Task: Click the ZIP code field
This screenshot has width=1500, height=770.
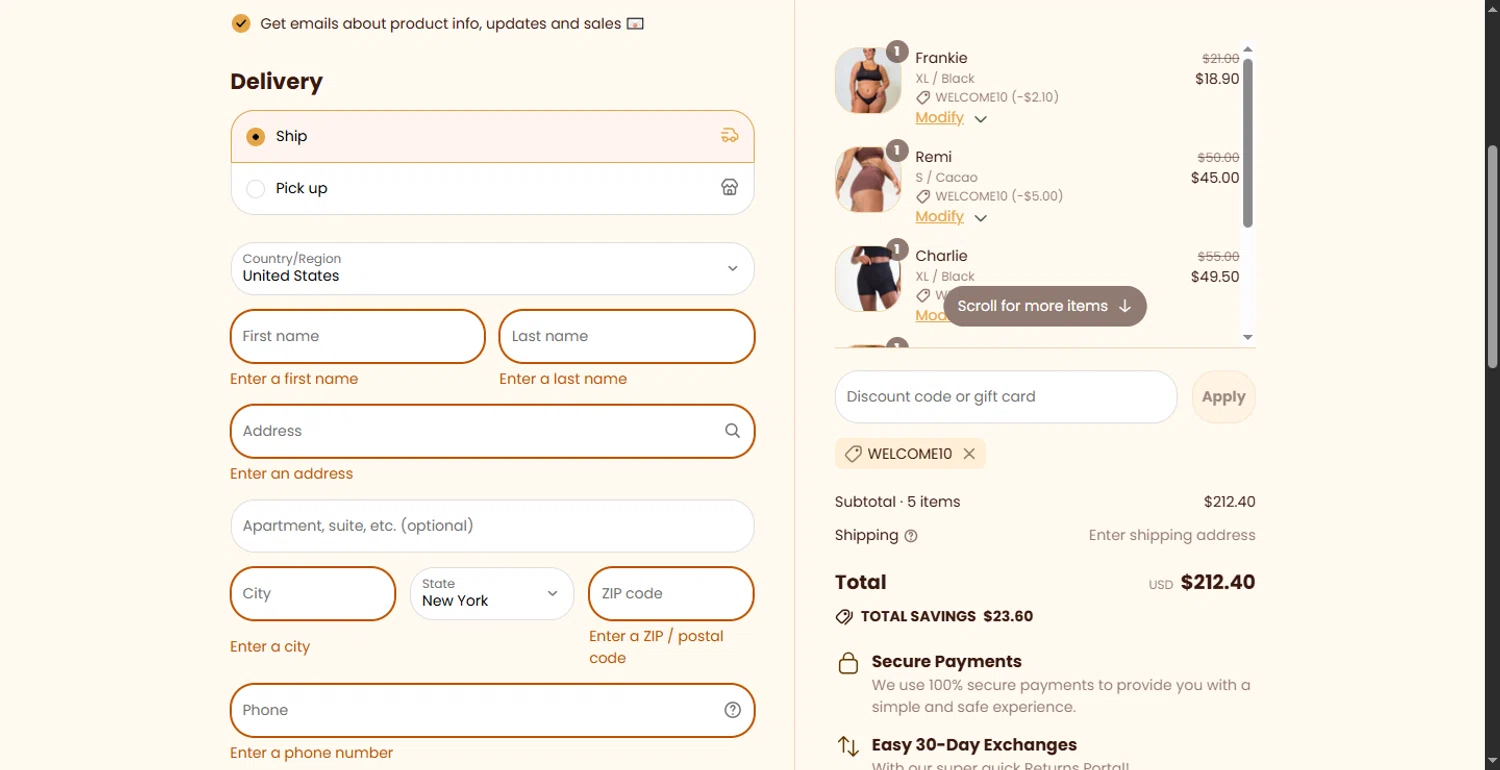Action: coord(671,593)
